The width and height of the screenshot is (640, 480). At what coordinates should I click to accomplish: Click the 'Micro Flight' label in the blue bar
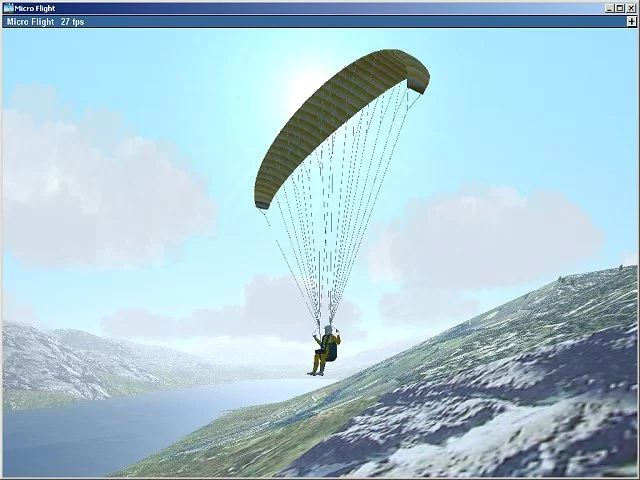point(31,22)
